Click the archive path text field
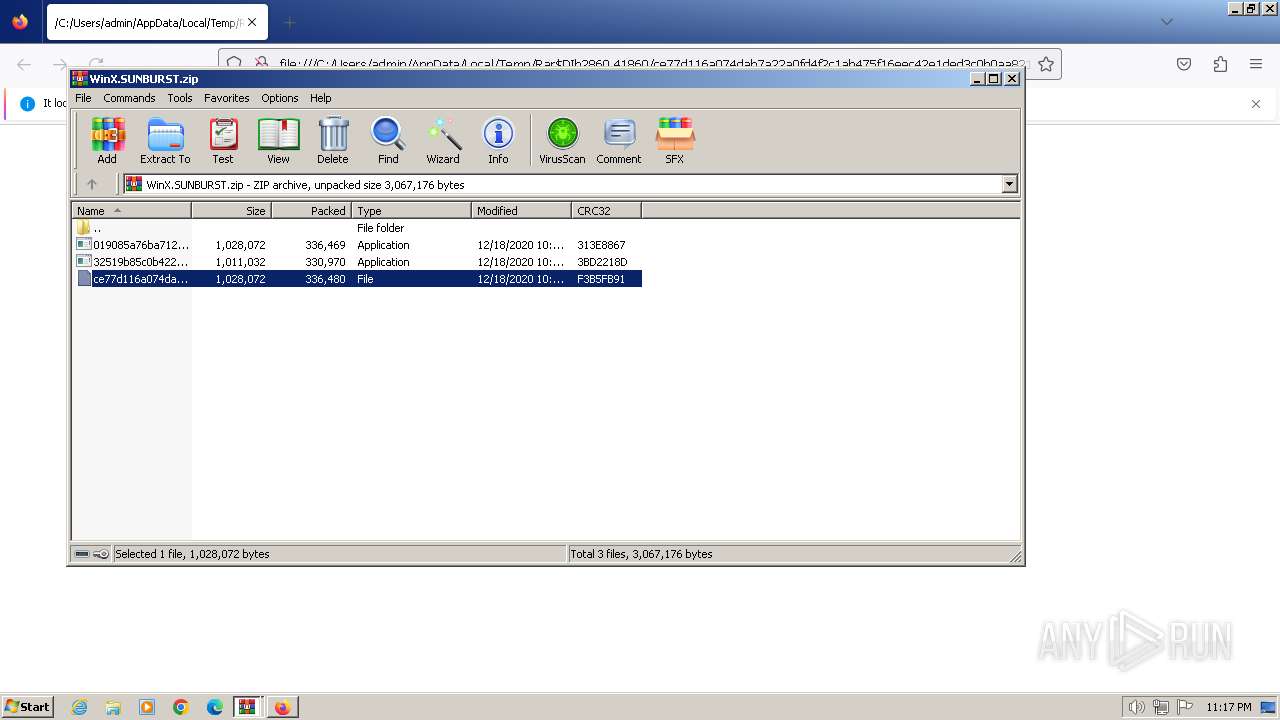Screen dimensions: 1280x720 coord(562,184)
